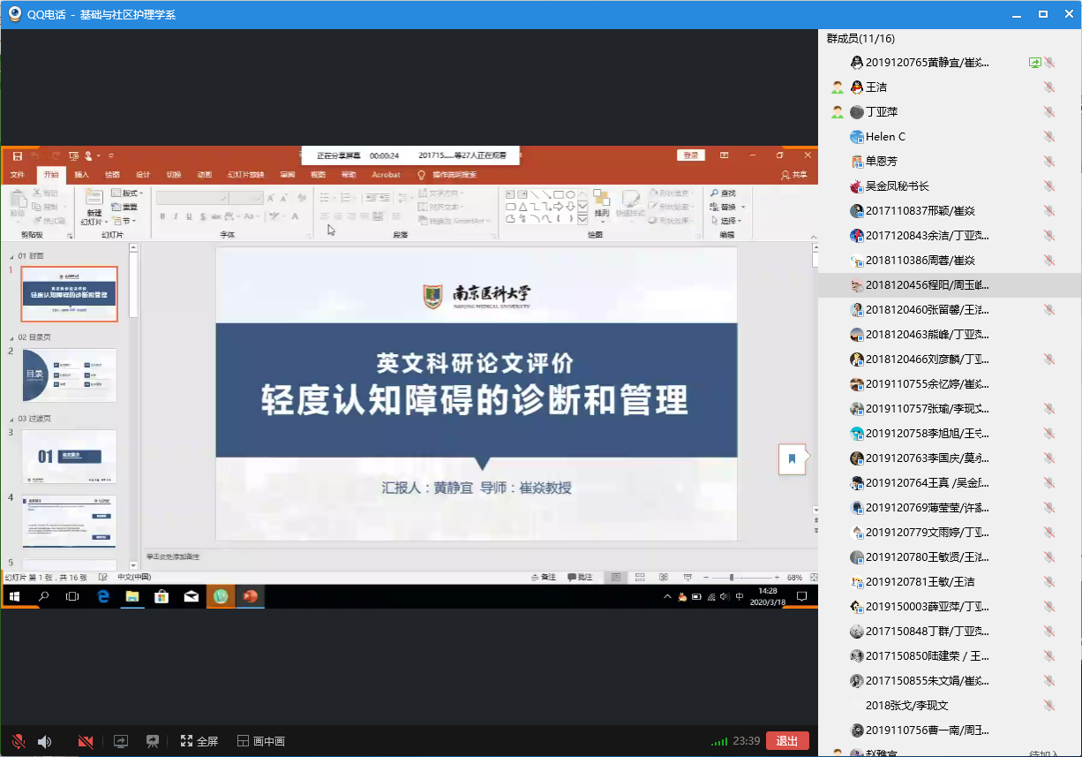Open the Acrobat ribbon tab

tap(385, 174)
